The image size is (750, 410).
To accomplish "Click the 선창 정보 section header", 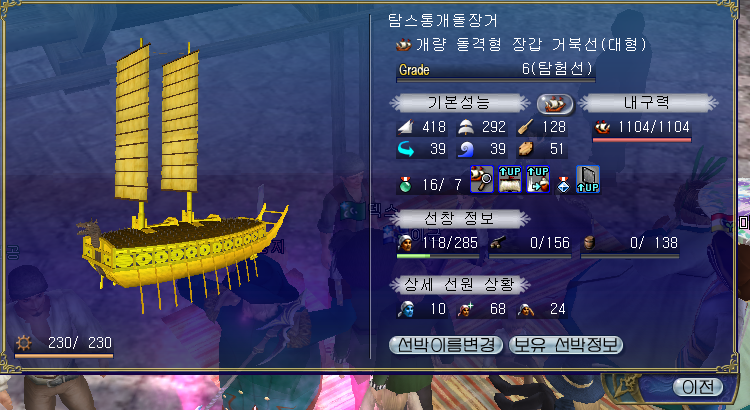I will (460, 219).
